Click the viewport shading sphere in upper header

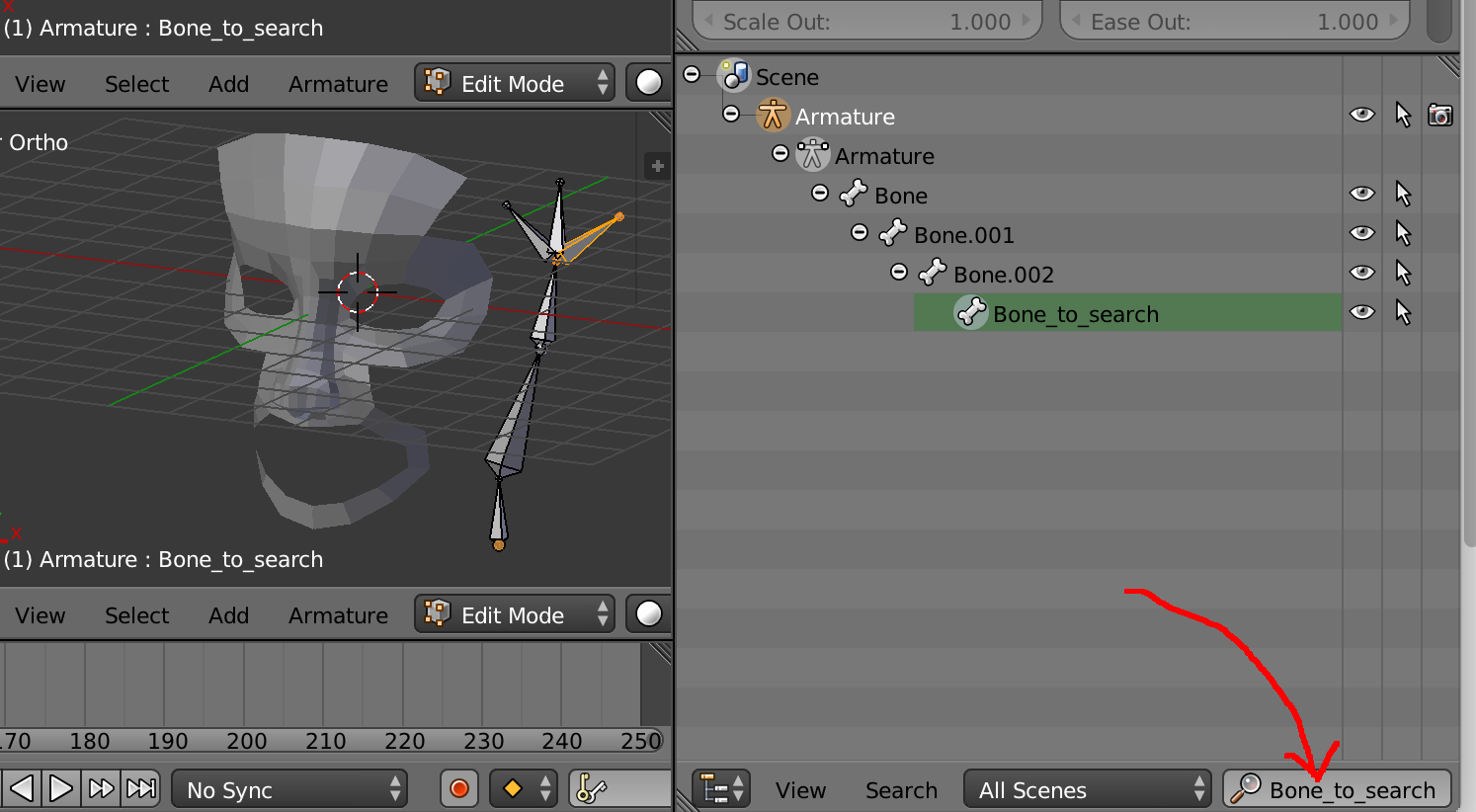point(648,83)
